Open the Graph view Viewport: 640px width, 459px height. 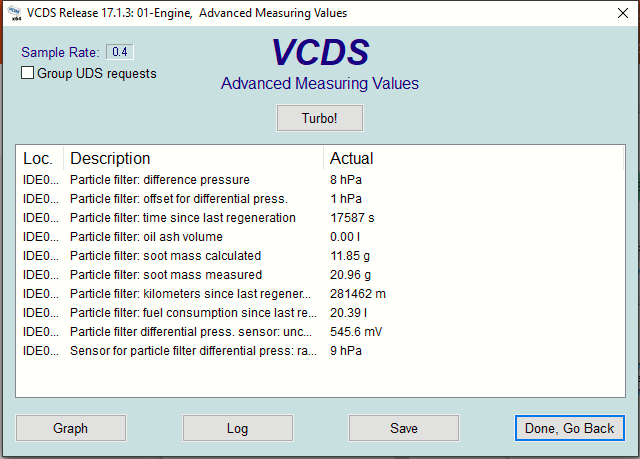(x=71, y=428)
